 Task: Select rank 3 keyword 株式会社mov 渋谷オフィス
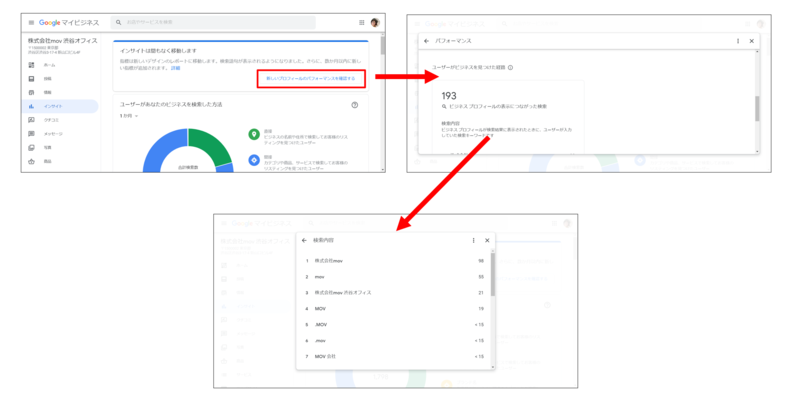343,293
